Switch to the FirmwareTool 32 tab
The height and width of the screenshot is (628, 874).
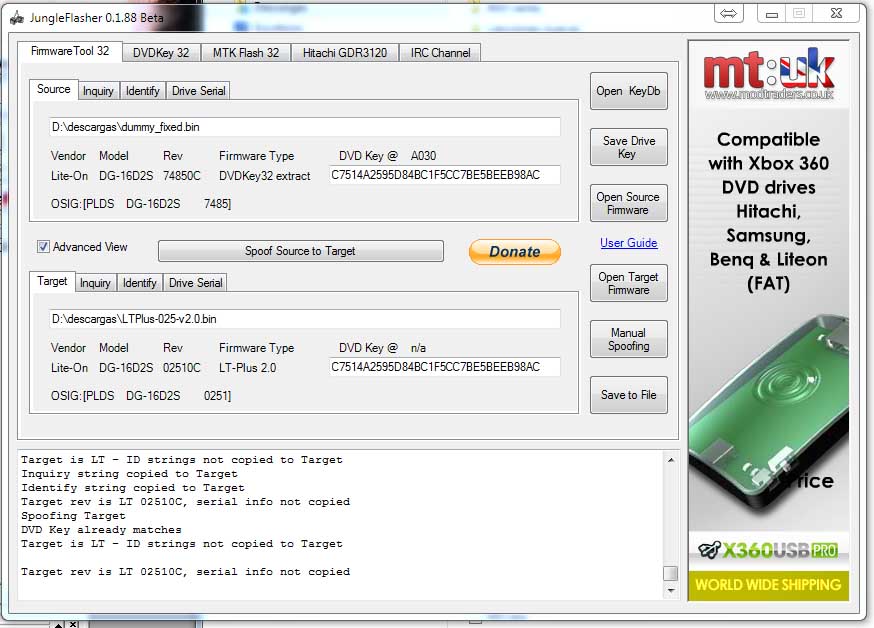70,51
